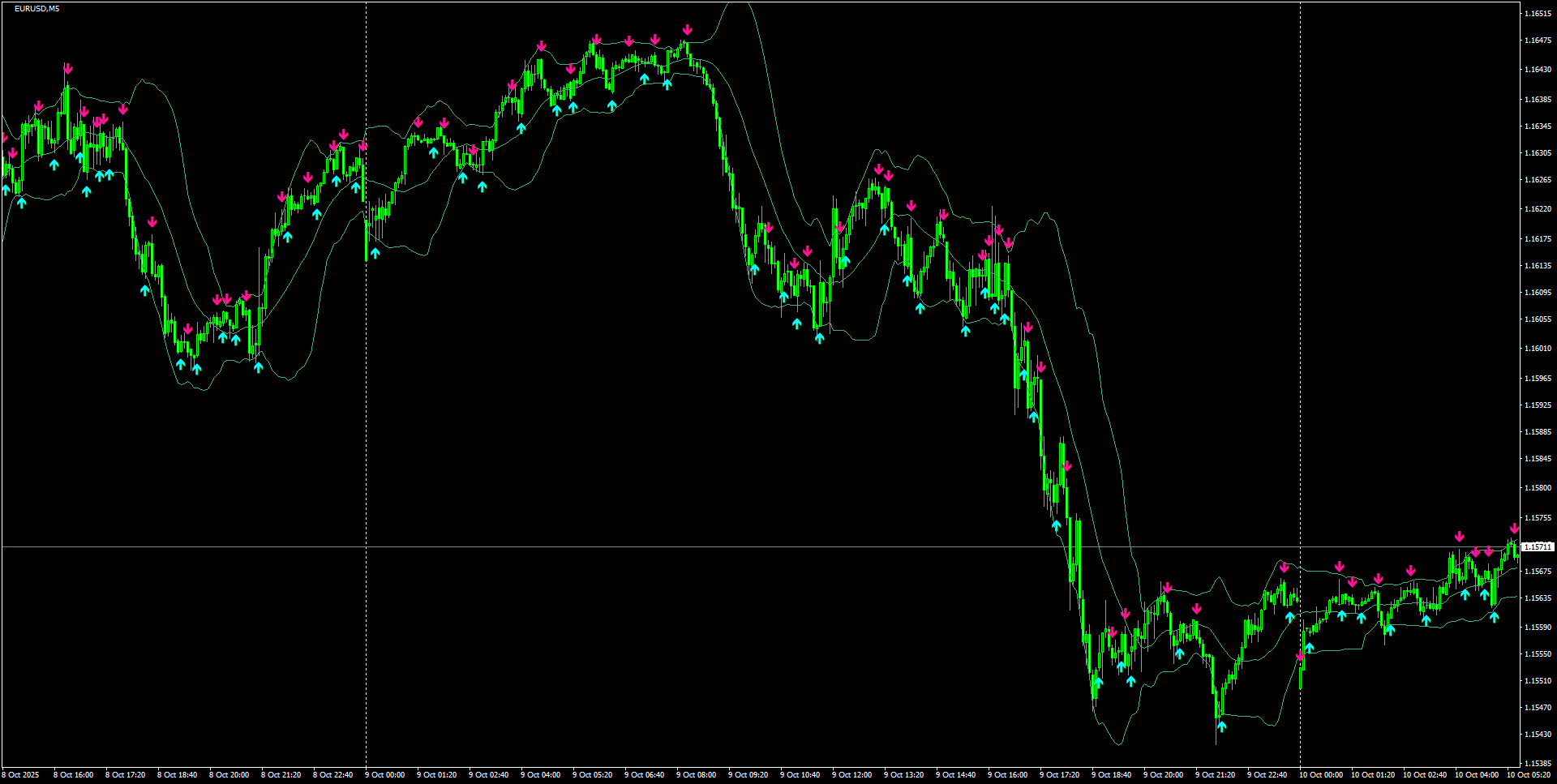Click the 1.16475 price scale label

(x=1538, y=41)
